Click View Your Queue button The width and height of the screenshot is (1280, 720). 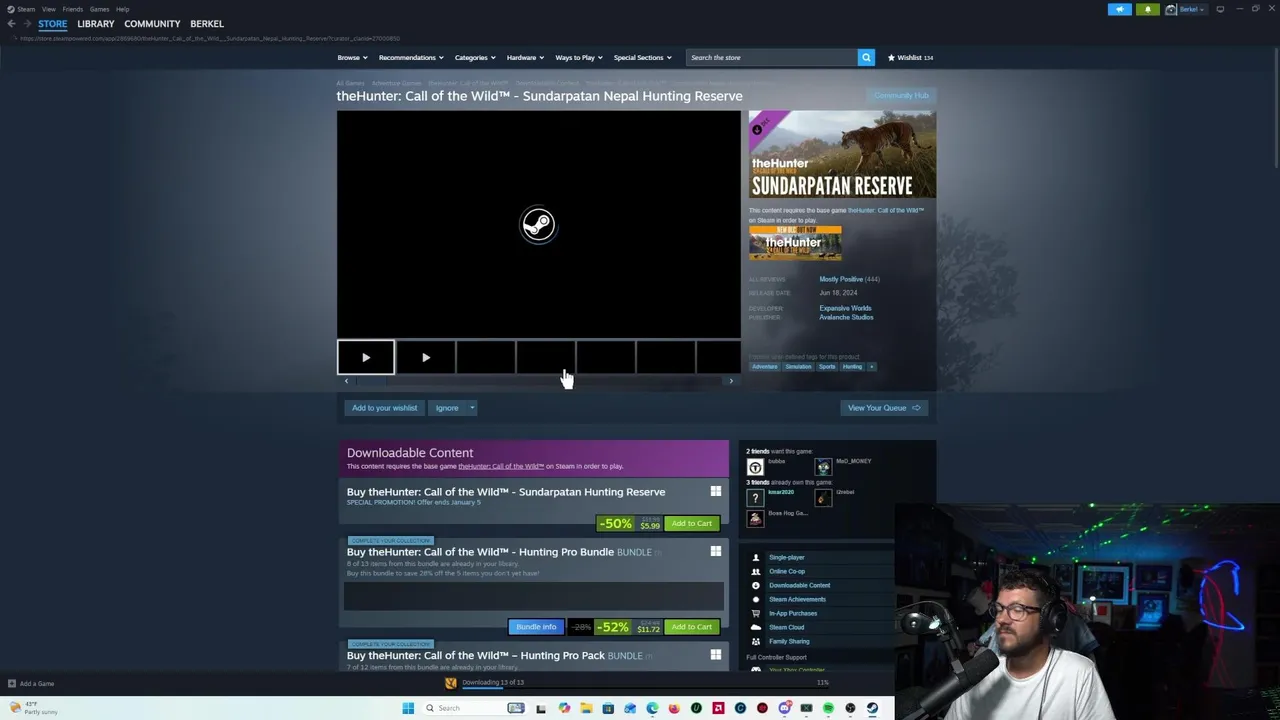click(884, 408)
